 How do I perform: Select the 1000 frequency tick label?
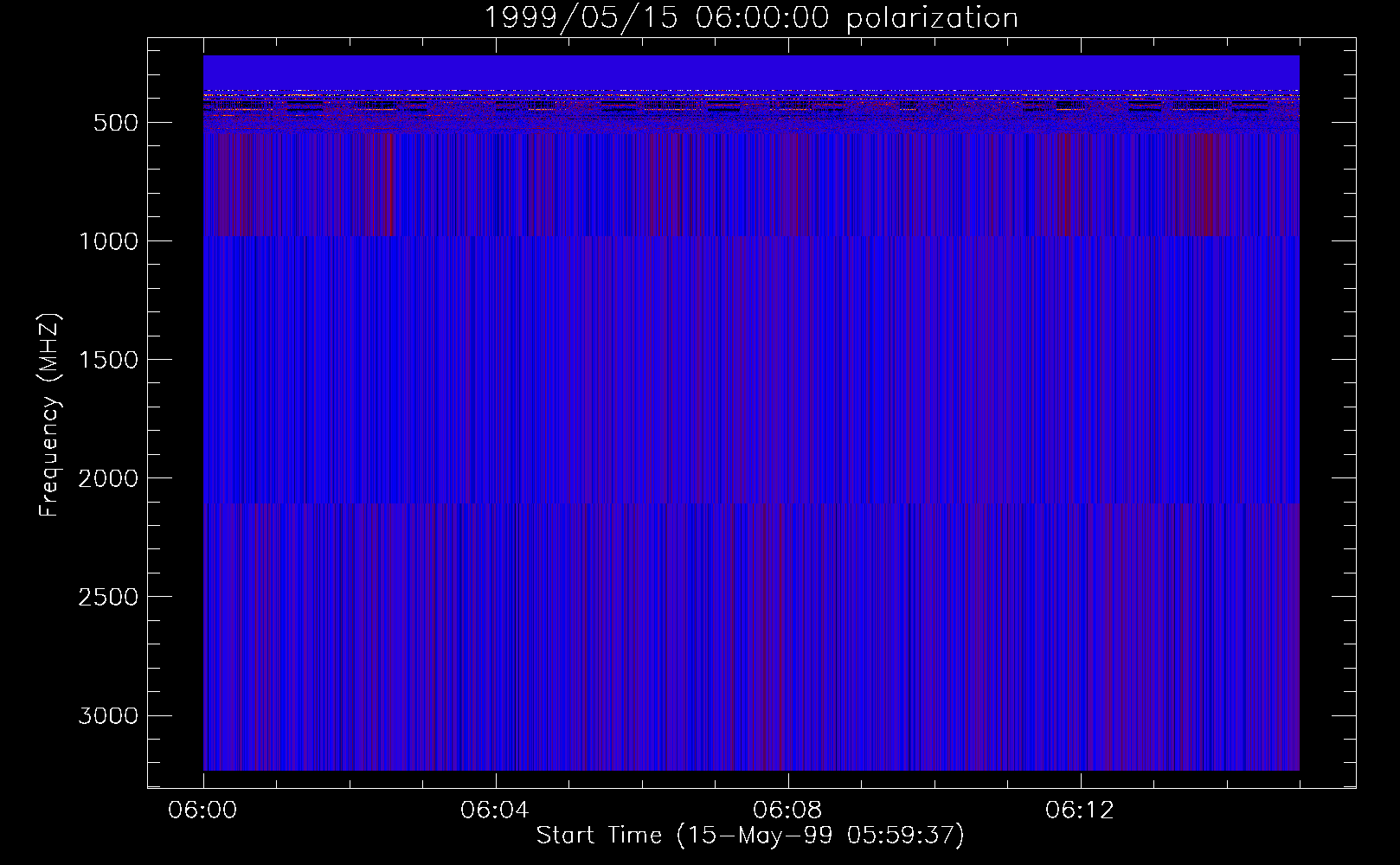point(108,241)
